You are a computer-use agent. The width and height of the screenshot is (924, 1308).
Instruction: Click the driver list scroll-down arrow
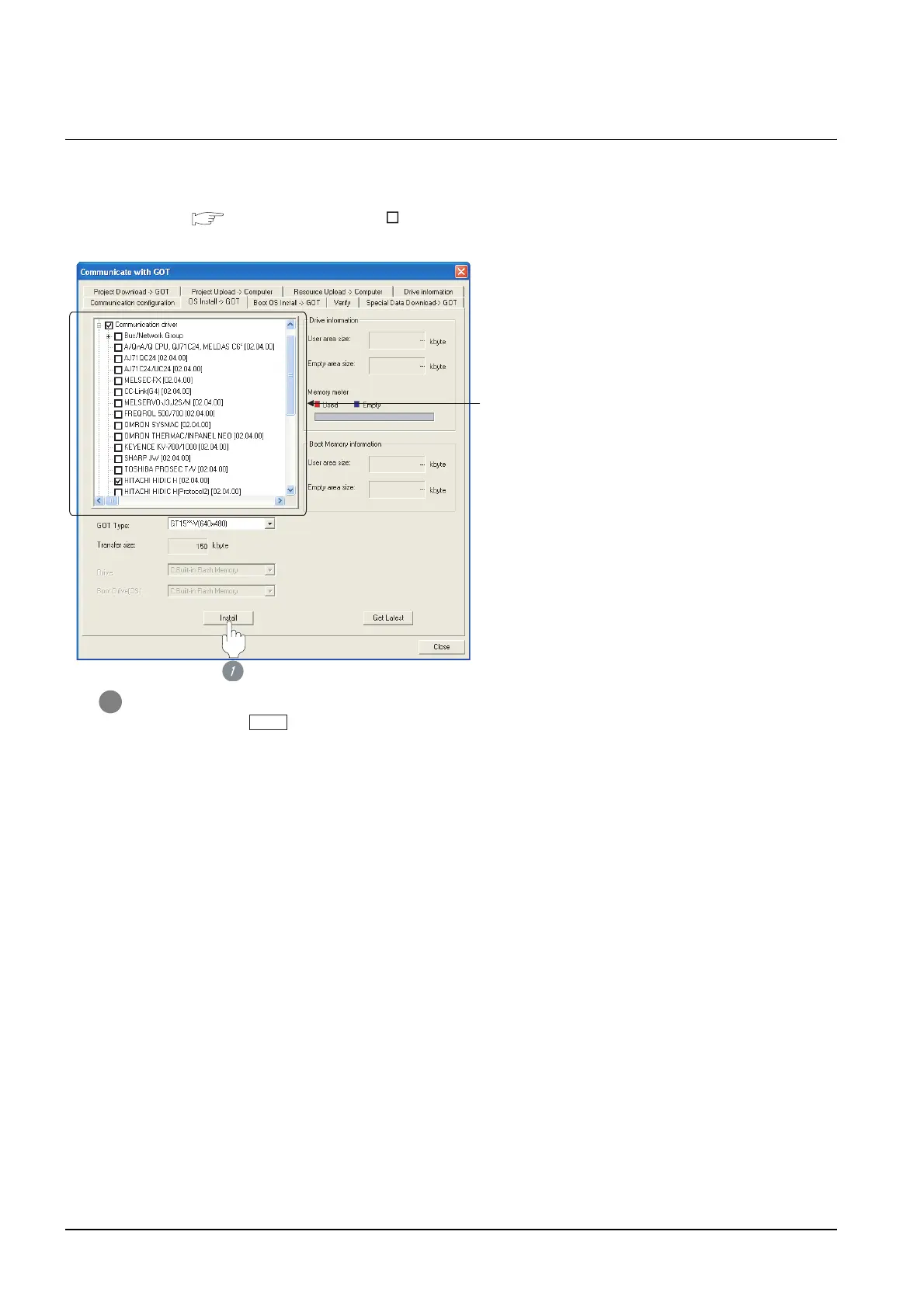tap(291, 490)
